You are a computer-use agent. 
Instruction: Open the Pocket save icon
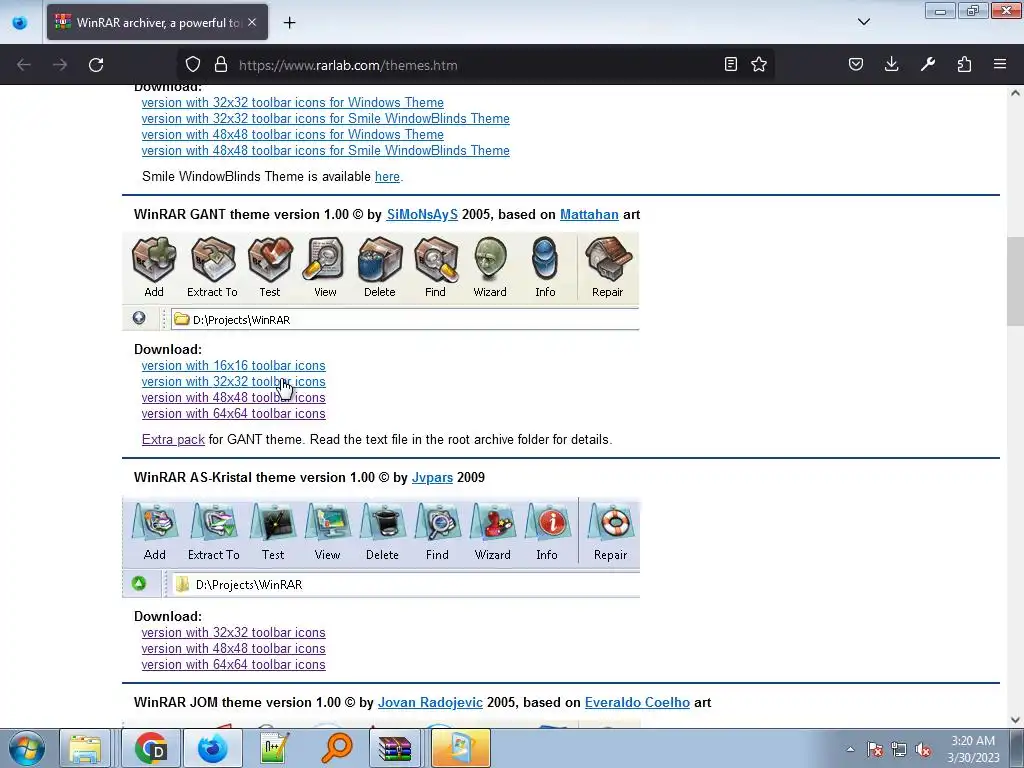[x=856, y=65]
